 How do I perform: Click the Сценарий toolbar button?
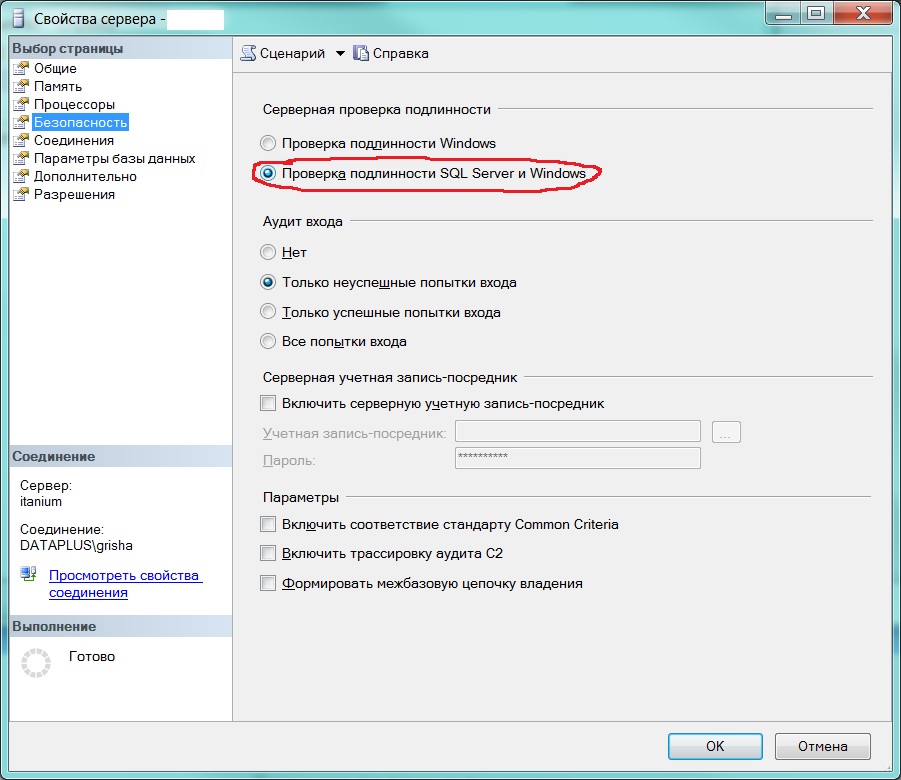click(283, 53)
